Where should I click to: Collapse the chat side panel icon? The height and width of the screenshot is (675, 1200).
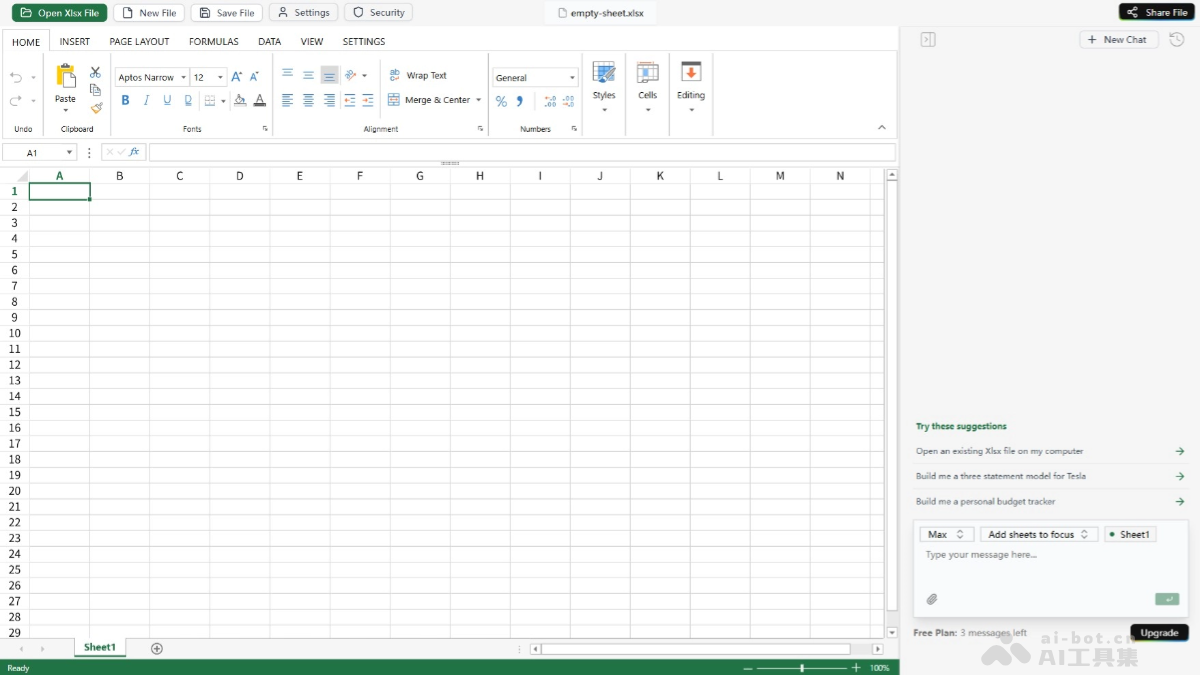[928, 40]
